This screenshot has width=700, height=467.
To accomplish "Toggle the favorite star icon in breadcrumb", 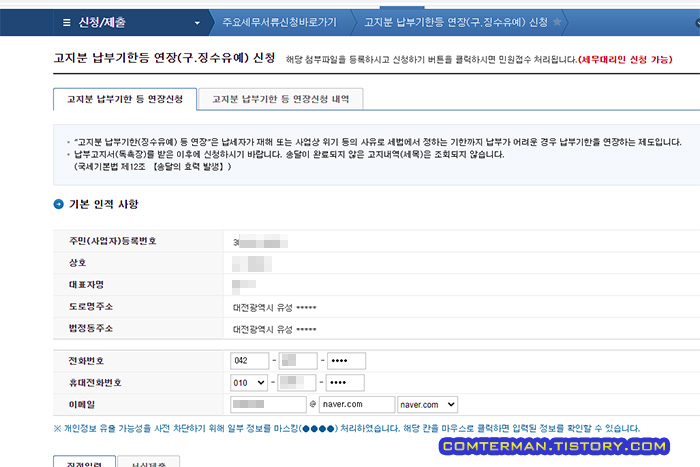I will pyautogui.click(x=557, y=21).
